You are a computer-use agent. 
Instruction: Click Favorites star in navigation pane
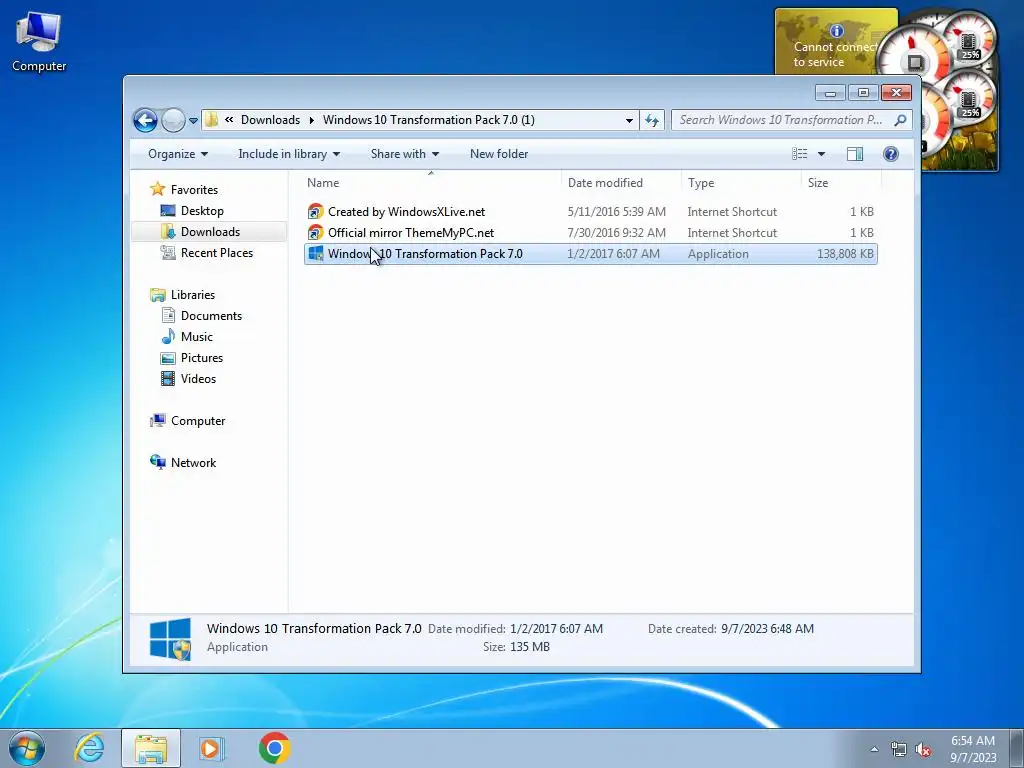pyautogui.click(x=157, y=189)
